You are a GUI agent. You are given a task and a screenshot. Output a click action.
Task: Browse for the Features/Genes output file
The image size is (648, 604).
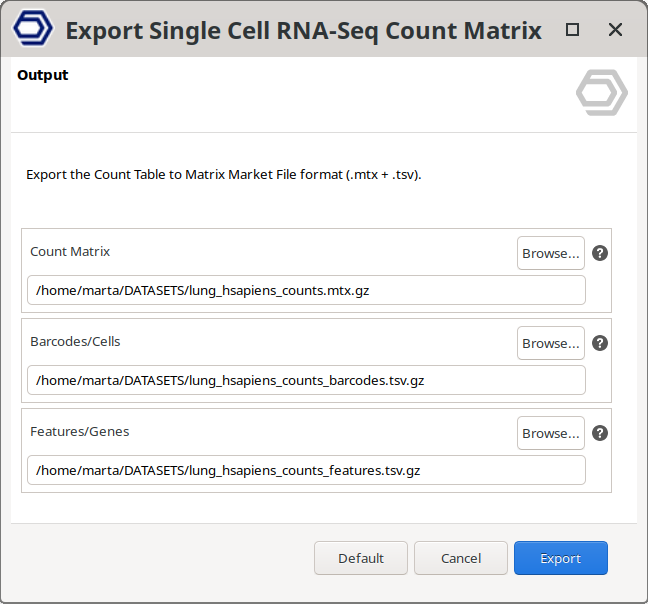pyautogui.click(x=550, y=433)
